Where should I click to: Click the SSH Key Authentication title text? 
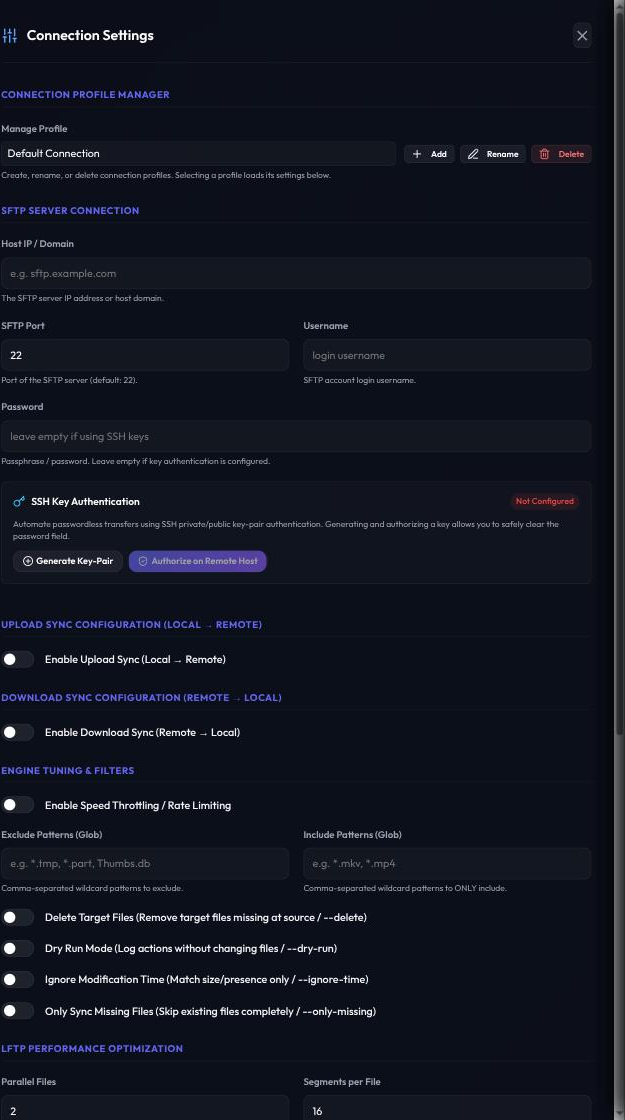[x=85, y=501]
